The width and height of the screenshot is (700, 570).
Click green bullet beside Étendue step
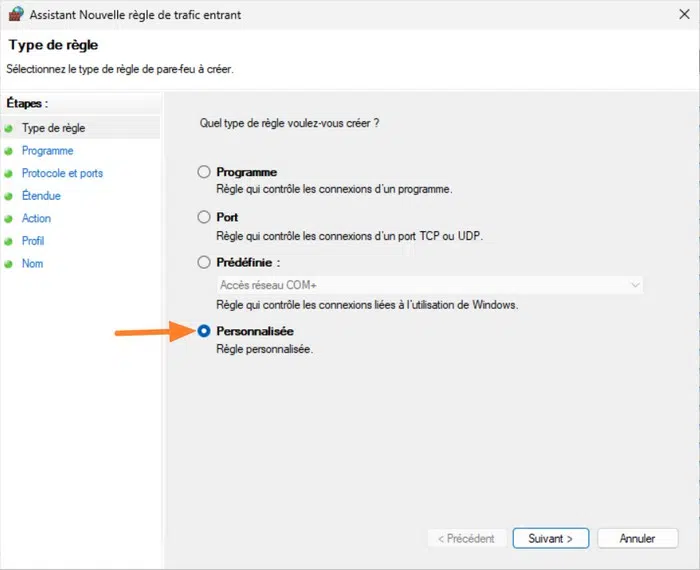(x=10, y=196)
